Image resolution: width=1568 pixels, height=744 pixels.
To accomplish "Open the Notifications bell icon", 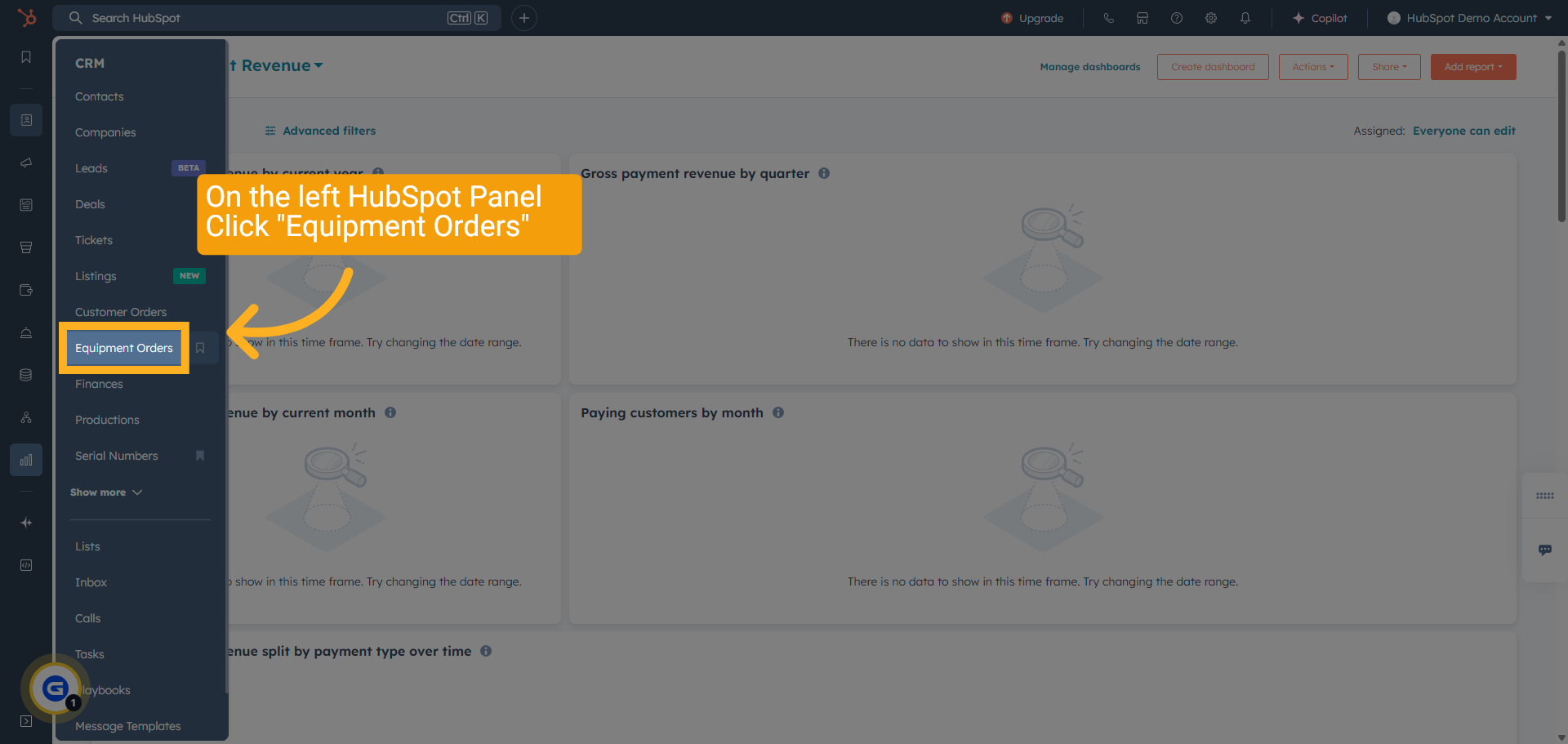I will (x=1245, y=18).
